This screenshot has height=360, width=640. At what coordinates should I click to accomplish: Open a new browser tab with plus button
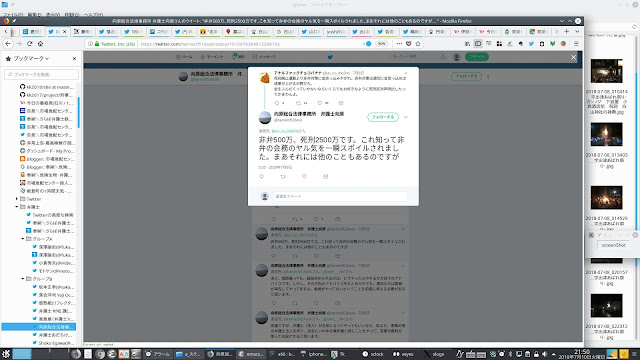pos(567,31)
